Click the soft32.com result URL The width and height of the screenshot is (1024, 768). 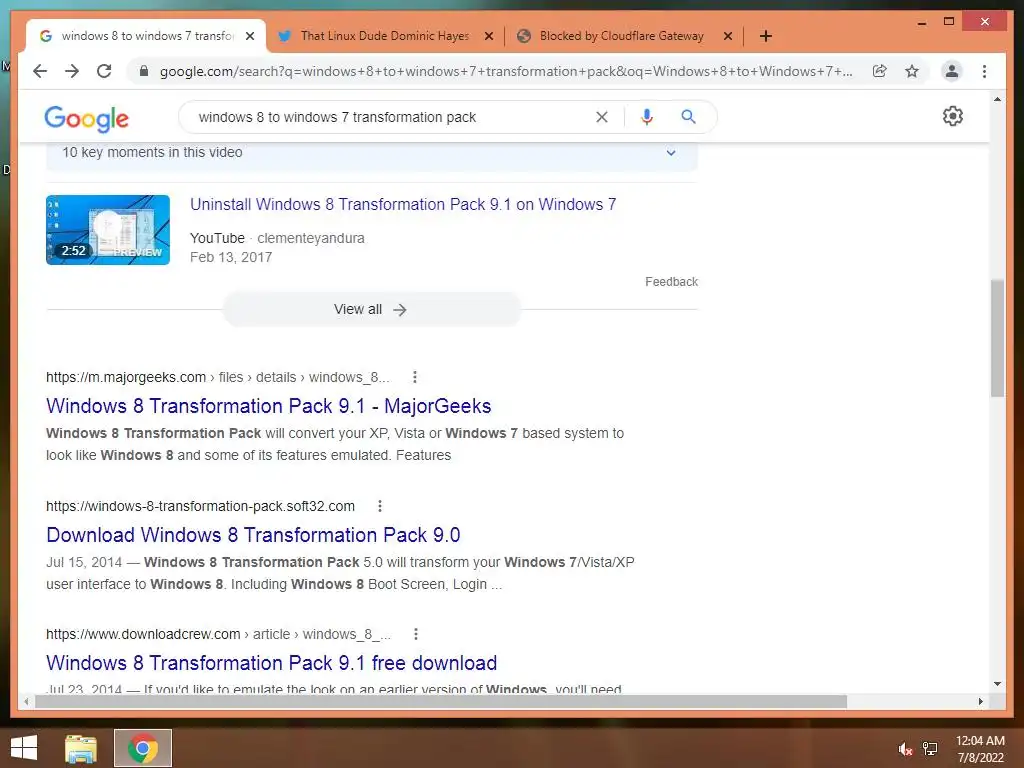(x=200, y=506)
